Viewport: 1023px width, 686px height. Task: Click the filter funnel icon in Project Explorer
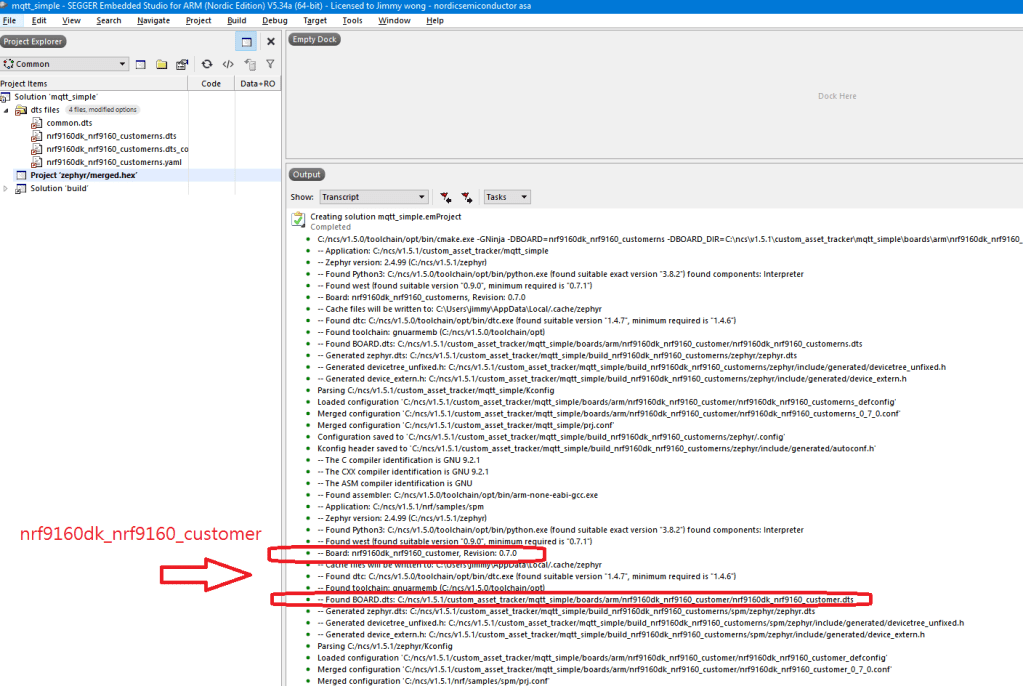[270, 64]
